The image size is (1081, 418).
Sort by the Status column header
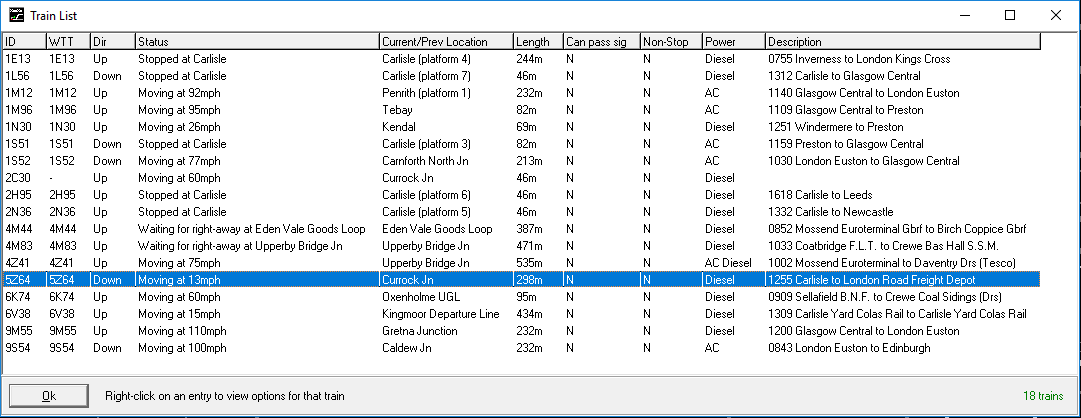click(257, 42)
